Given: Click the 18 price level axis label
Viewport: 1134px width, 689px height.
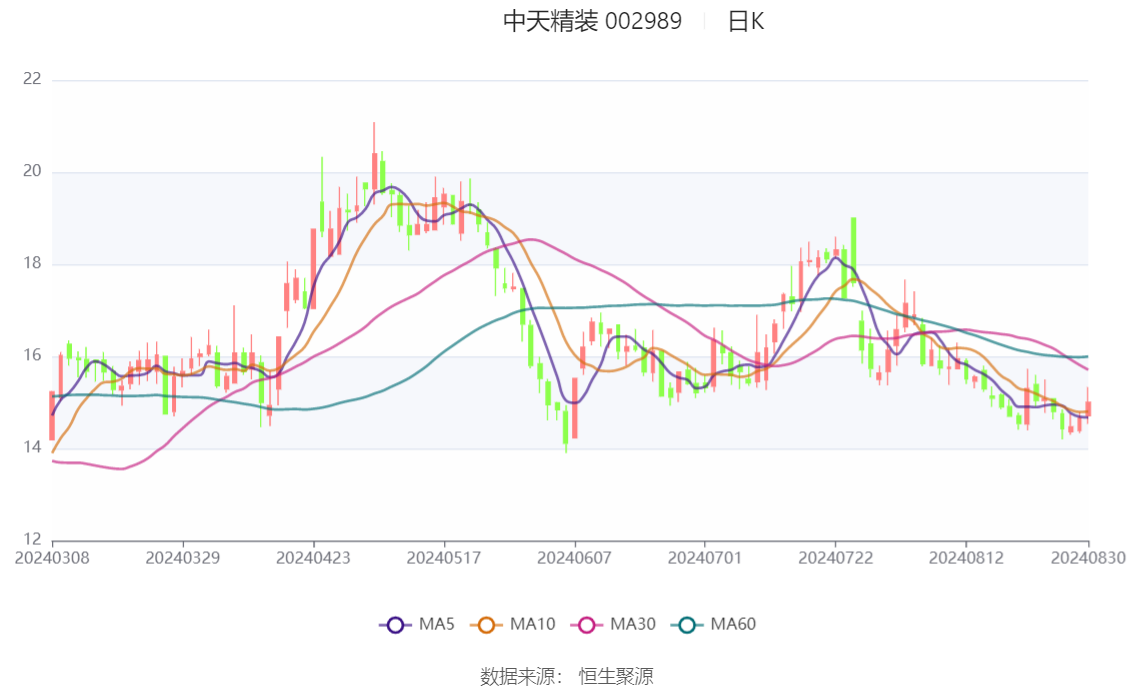Looking at the screenshot, I should pyautogui.click(x=32, y=264).
